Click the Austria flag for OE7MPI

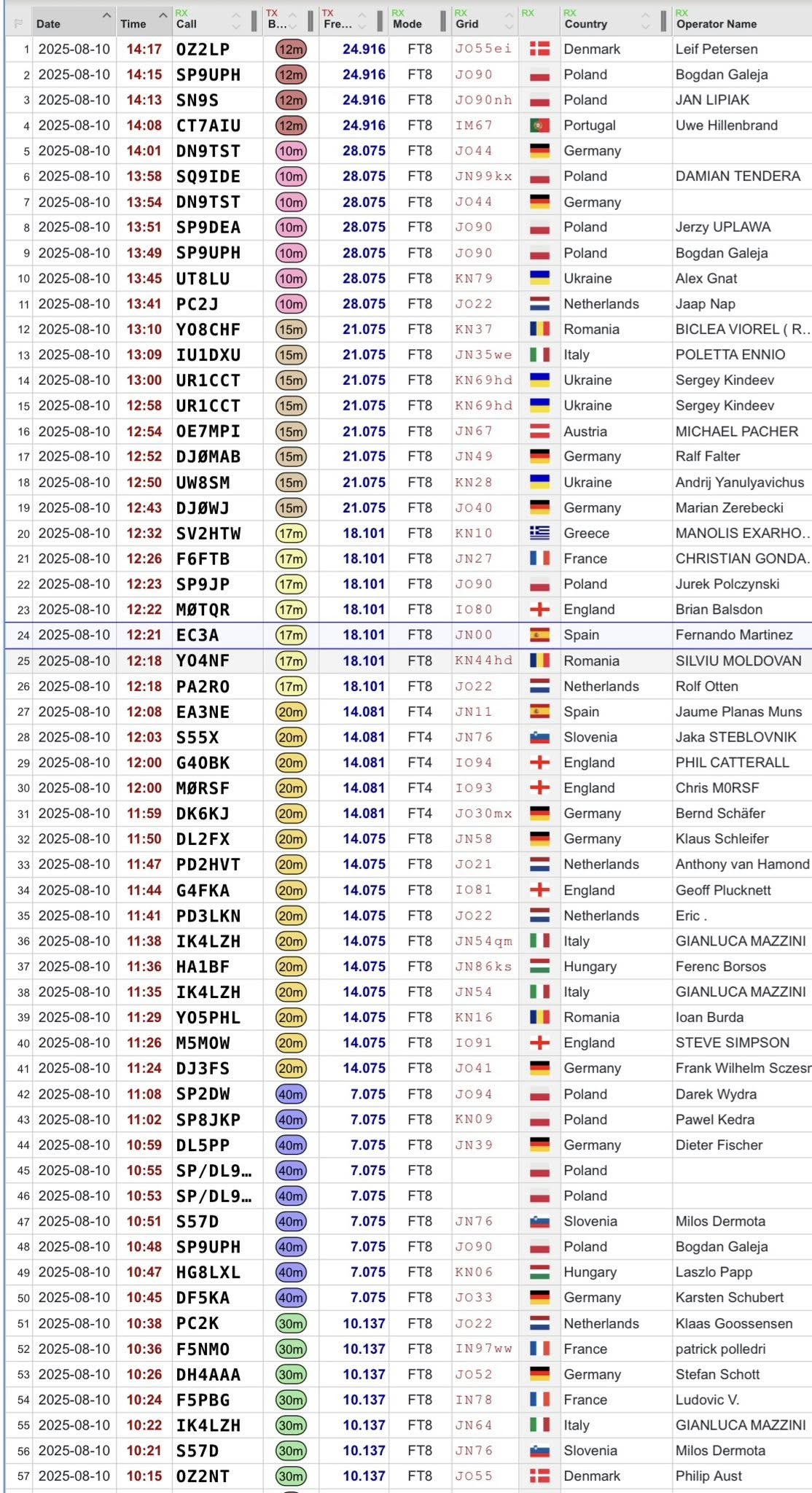(539, 432)
